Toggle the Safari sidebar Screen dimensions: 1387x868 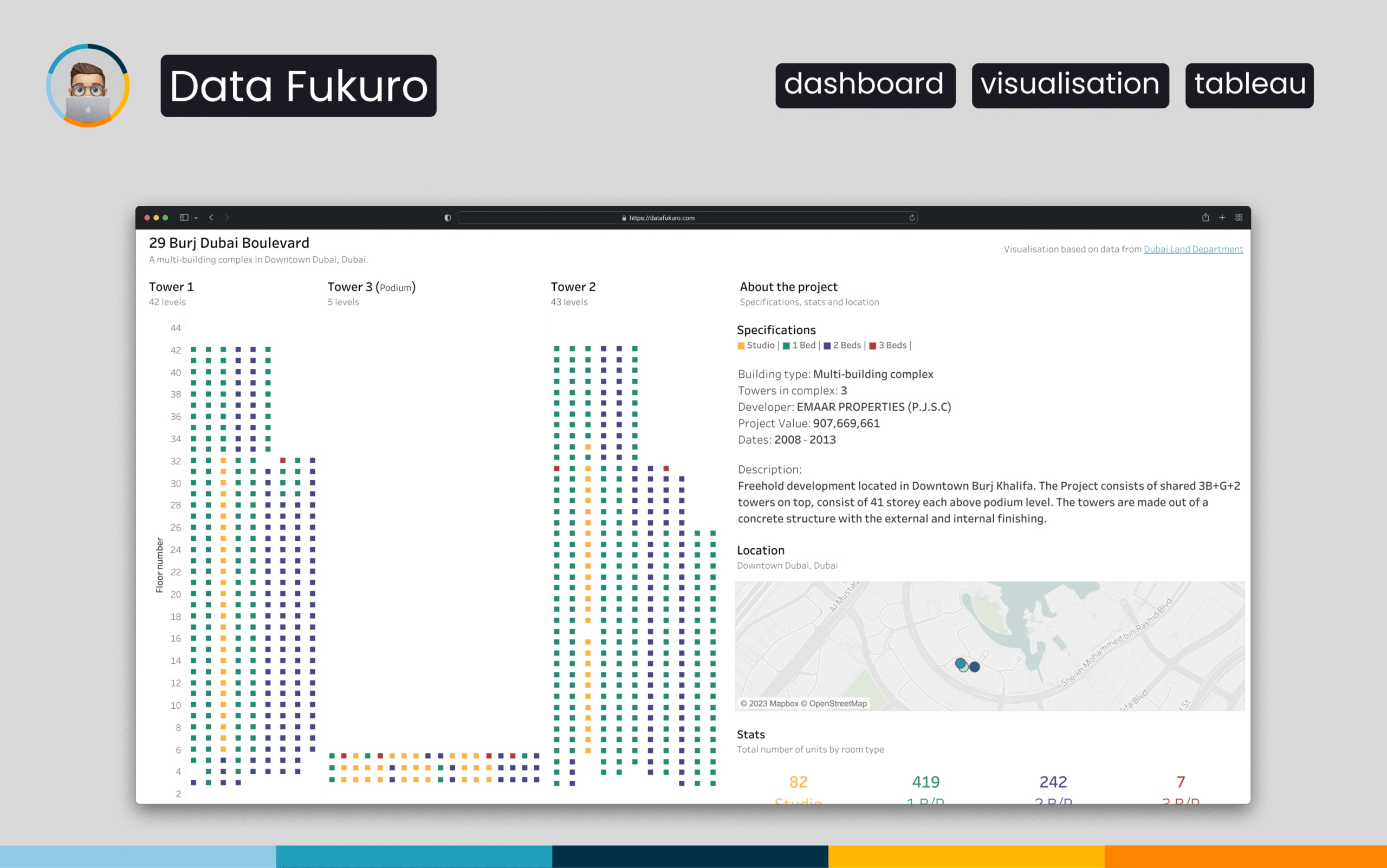pyautogui.click(x=183, y=218)
